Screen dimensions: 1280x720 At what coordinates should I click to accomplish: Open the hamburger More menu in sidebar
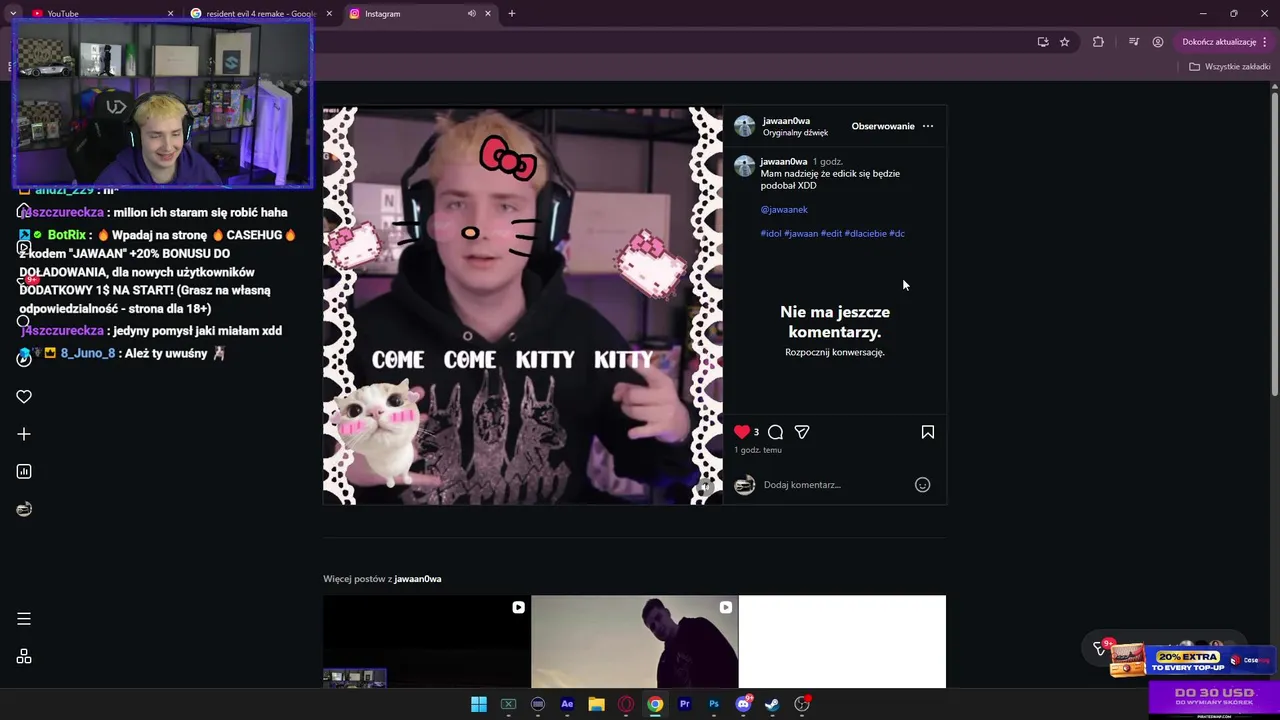[x=24, y=619]
